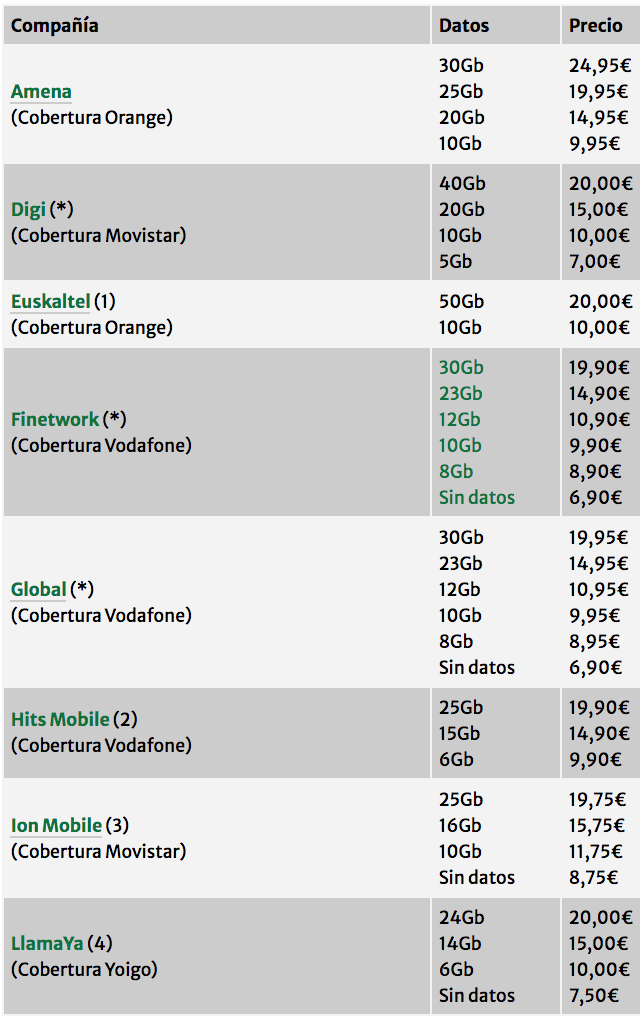Click the Ion Mobile link
640x1016 pixels.
(x=56, y=825)
